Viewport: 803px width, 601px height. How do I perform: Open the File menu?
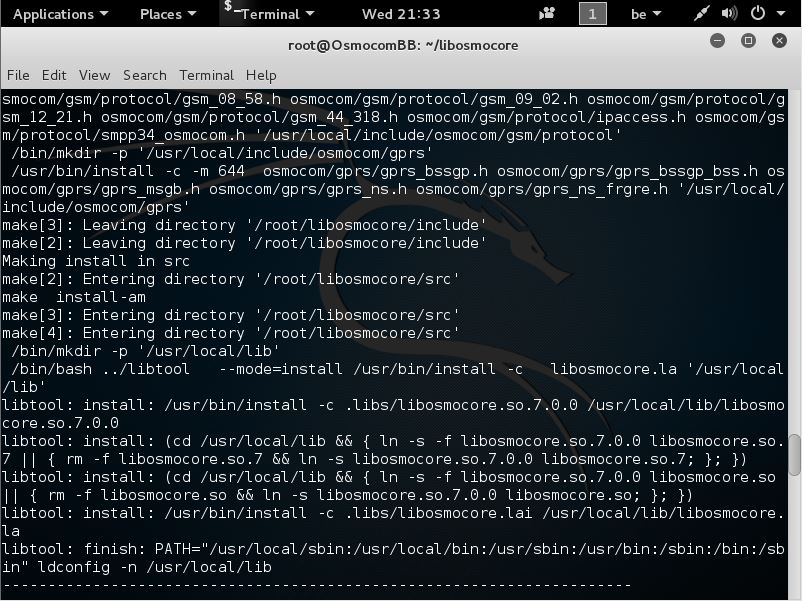[x=18, y=75]
